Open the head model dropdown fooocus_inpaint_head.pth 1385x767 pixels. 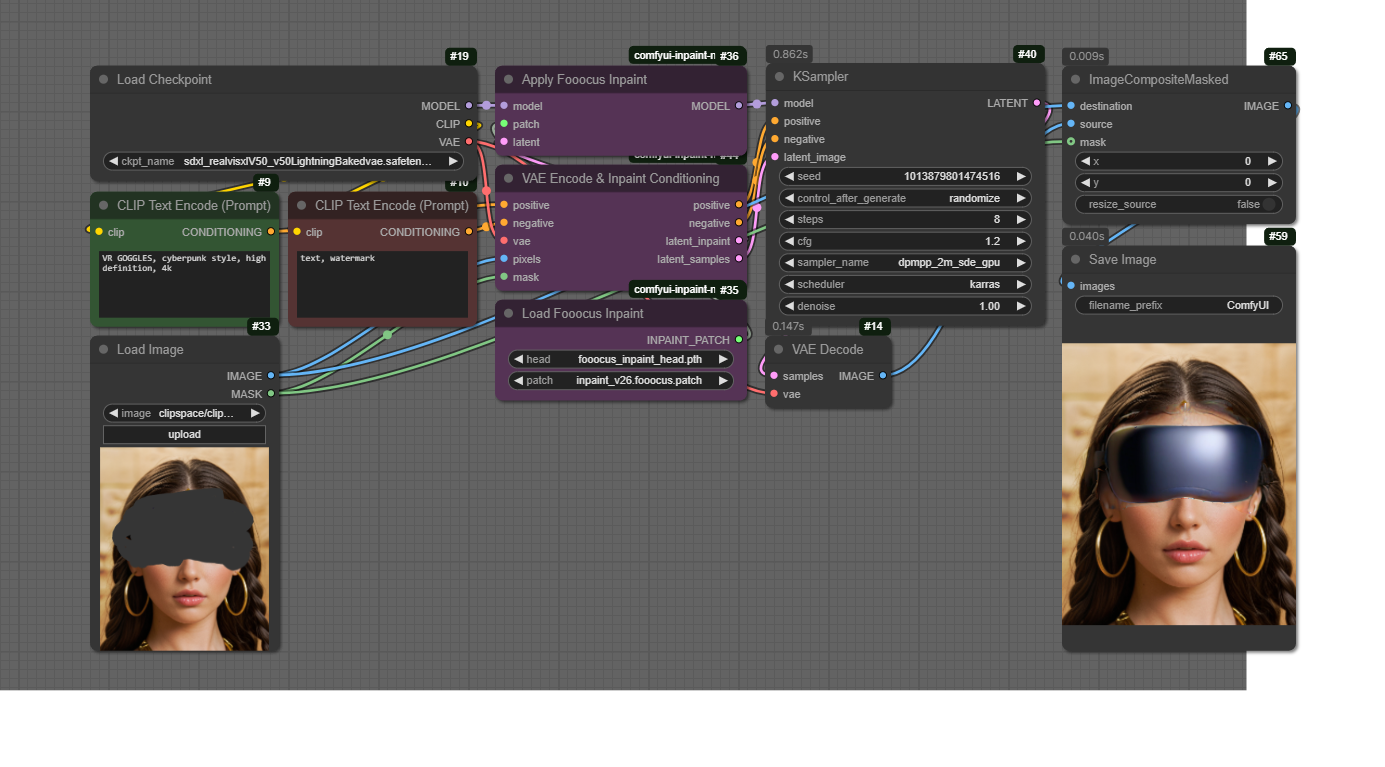pyautogui.click(x=620, y=359)
